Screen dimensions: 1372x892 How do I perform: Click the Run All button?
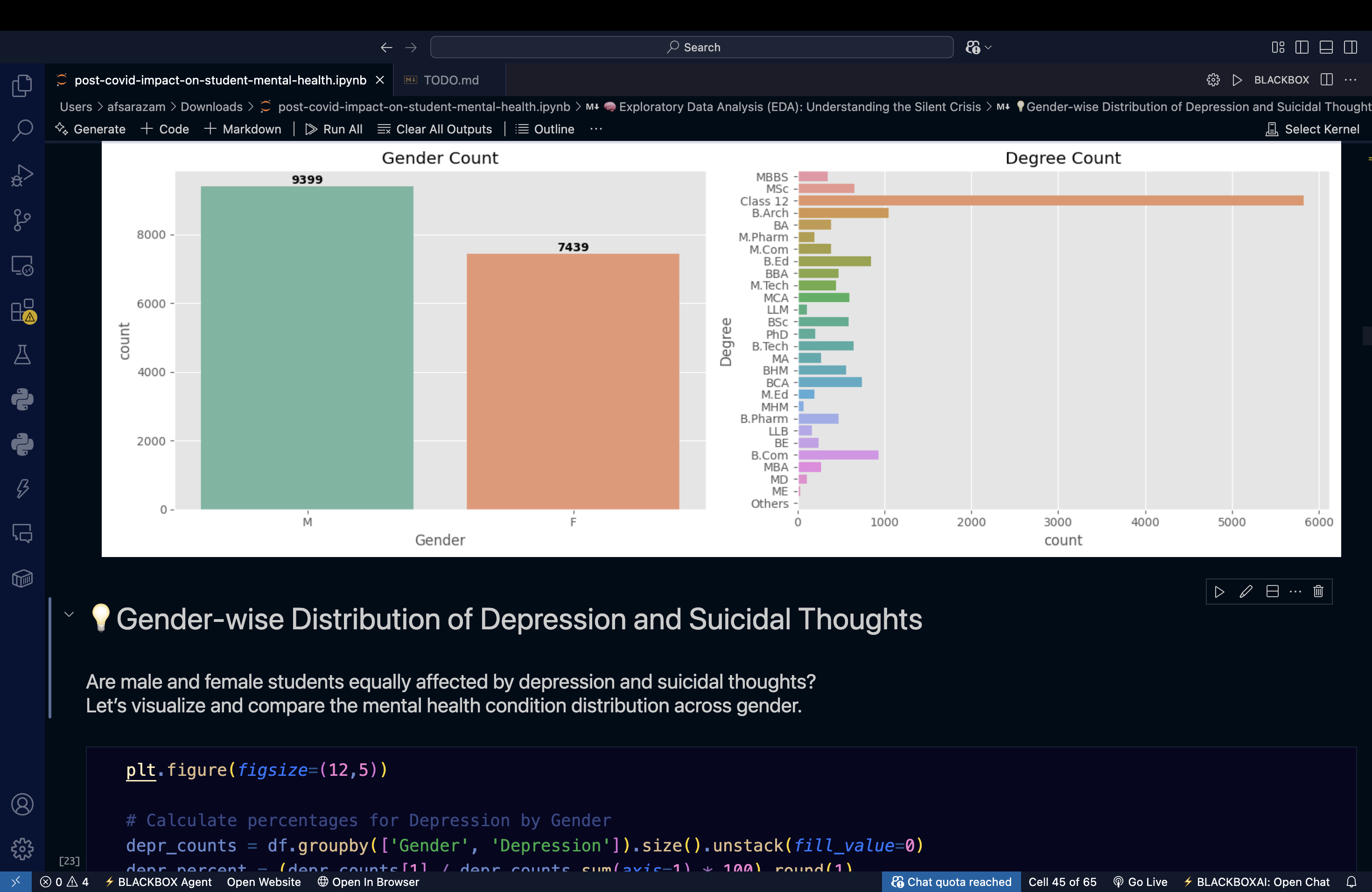coord(334,129)
